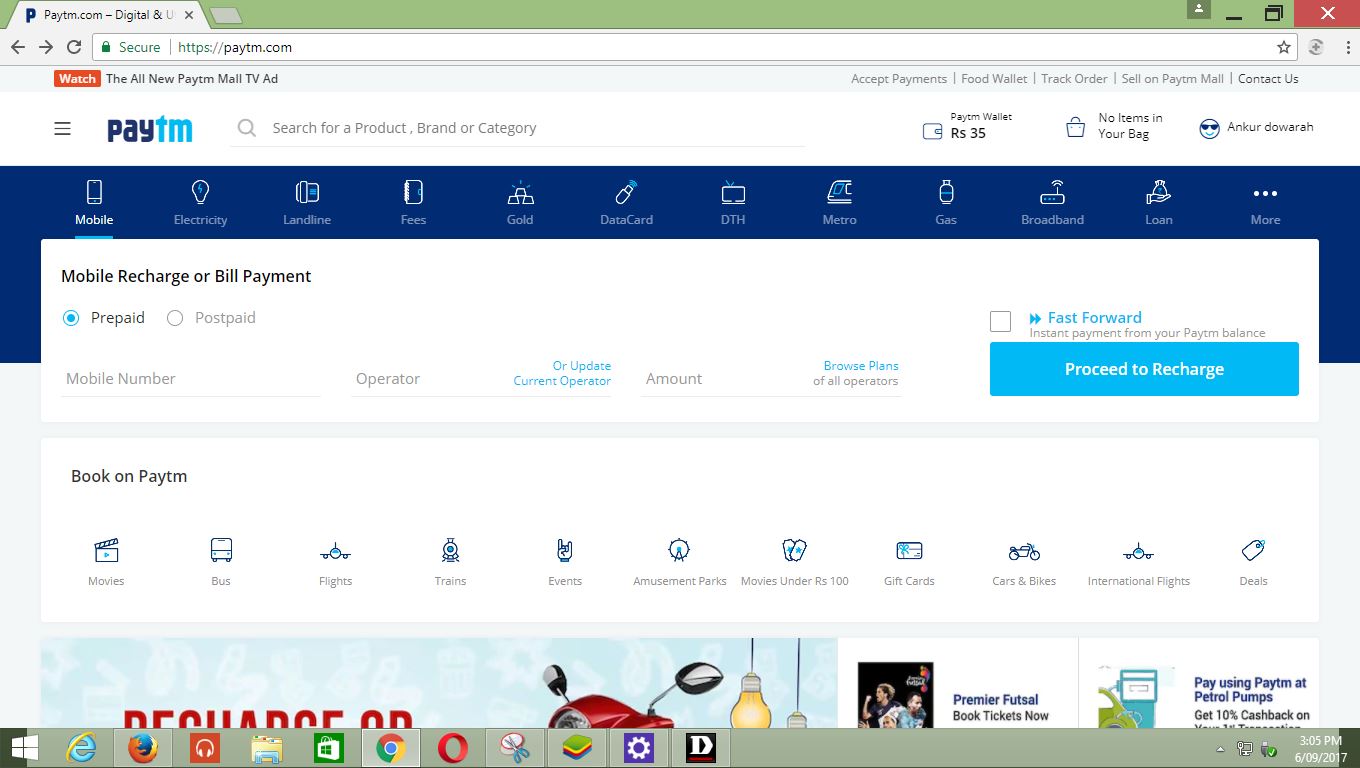Screen dimensions: 1360x768
Task: Open the Premier Futsal banner thumbnail
Action: point(895,694)
